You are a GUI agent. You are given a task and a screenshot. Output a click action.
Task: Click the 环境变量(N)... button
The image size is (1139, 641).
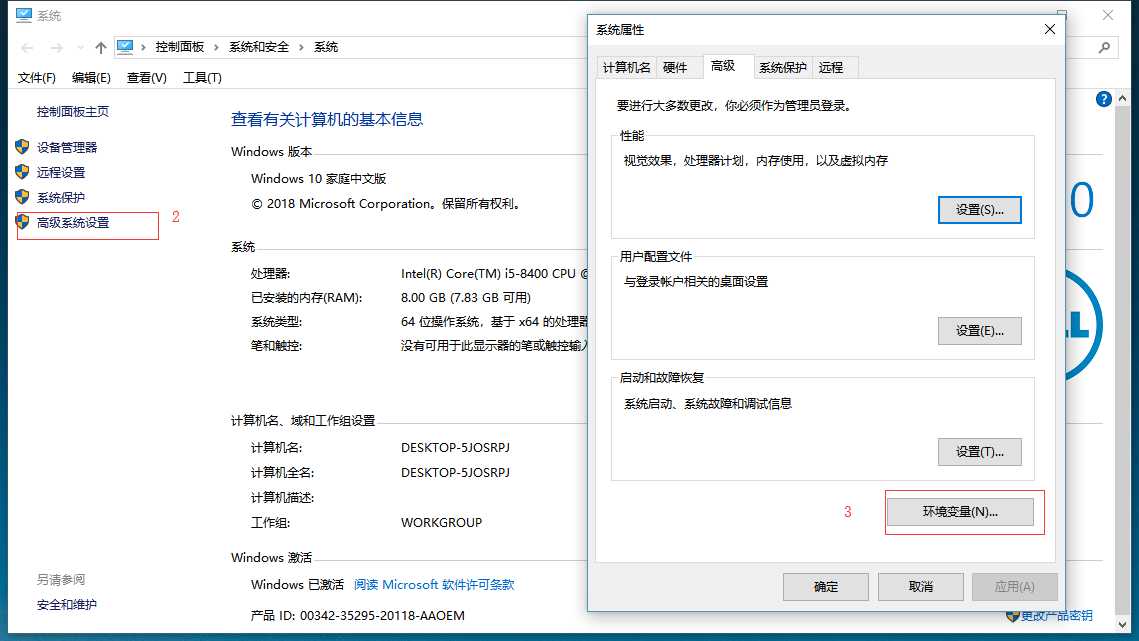coord(960,512)
